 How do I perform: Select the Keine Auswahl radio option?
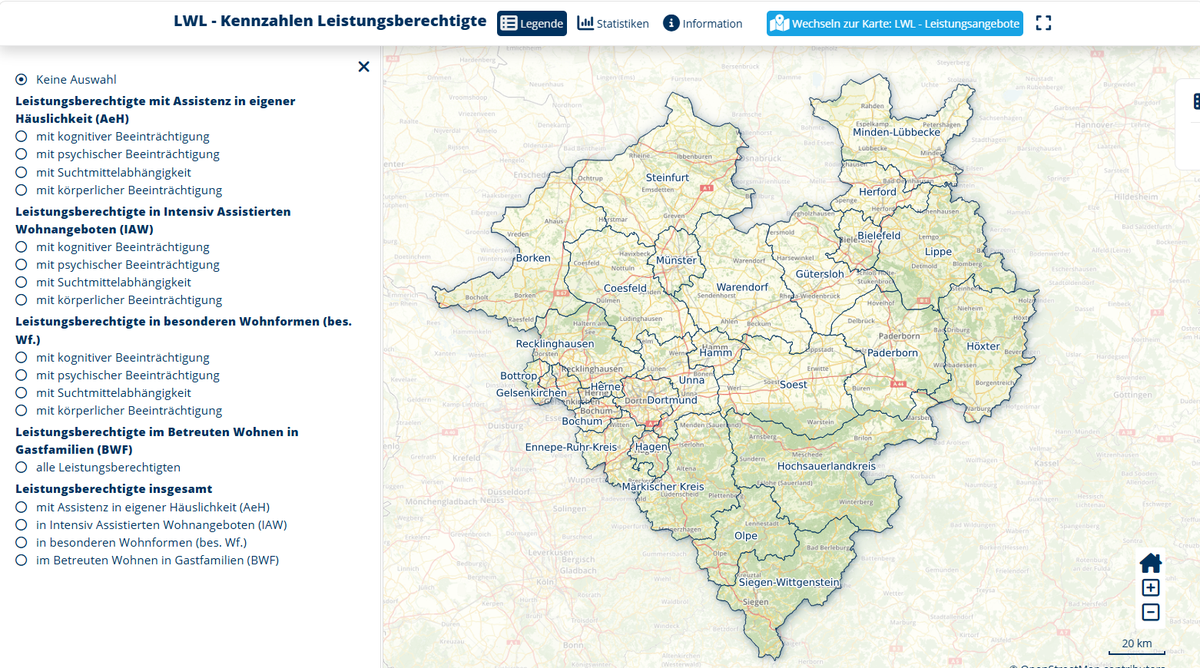[x=21, y=79]
